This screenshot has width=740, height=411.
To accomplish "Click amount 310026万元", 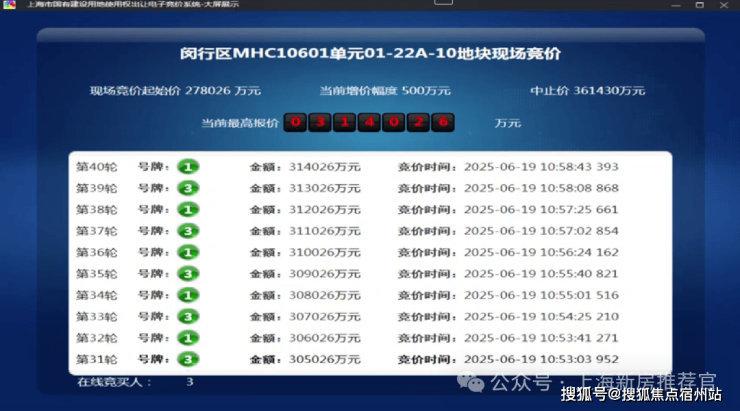I will [325, 252].
